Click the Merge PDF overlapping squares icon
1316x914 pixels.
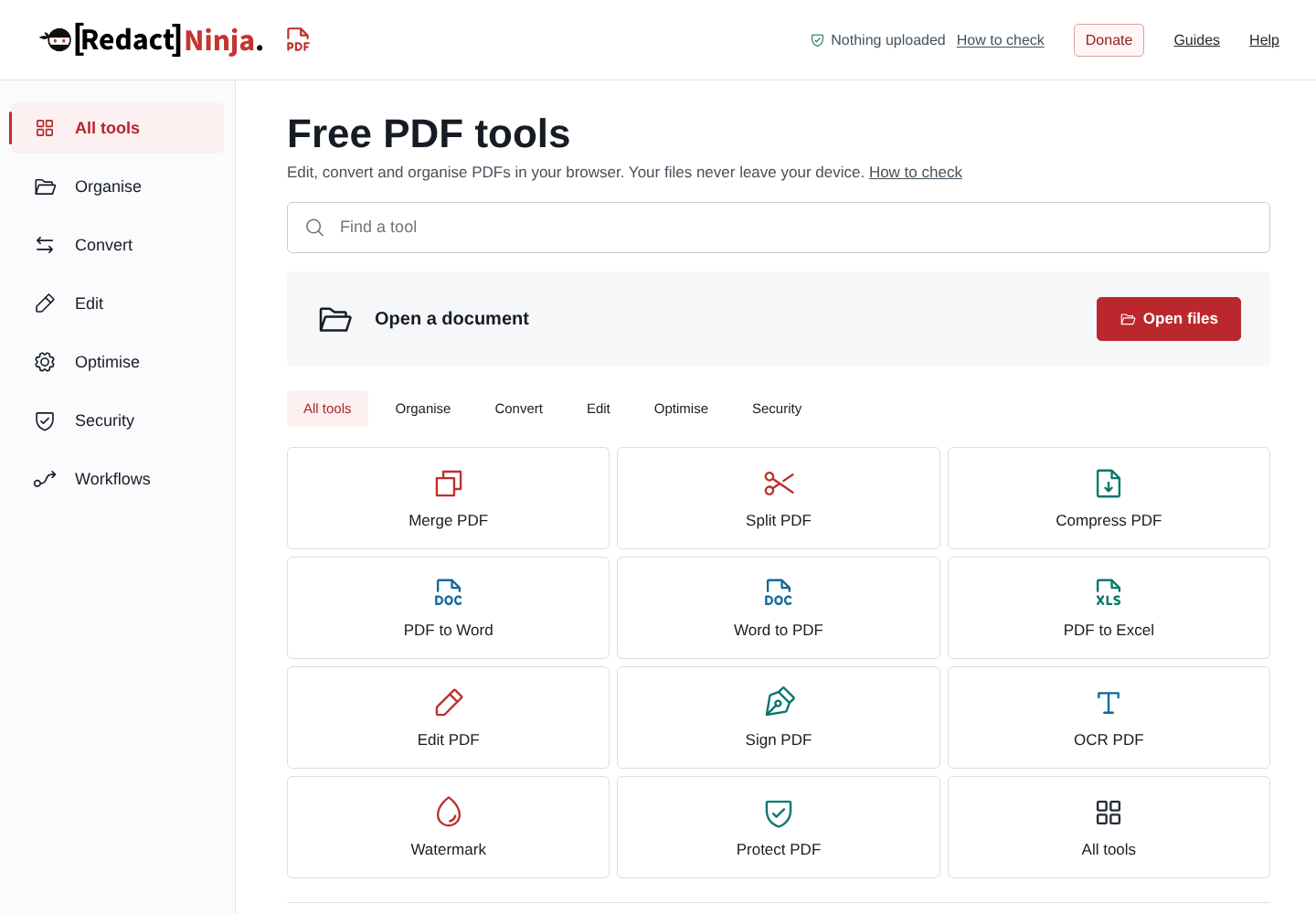[x=449, y=484]
